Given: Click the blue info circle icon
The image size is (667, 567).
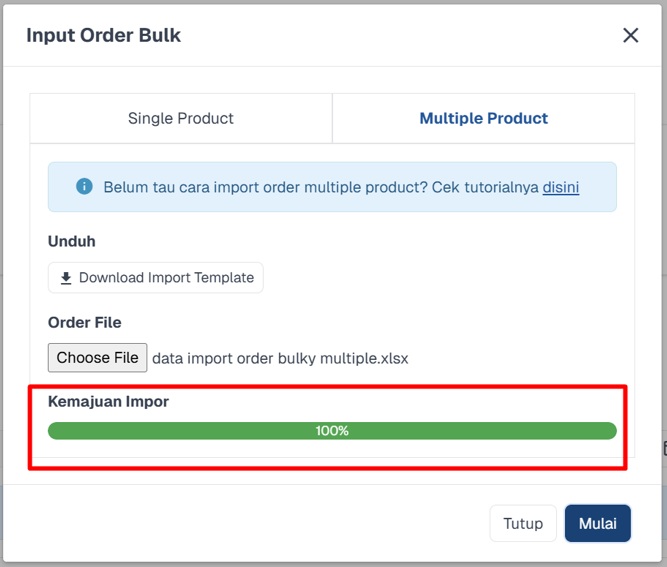Looking at the screenshot, I should pos(84,186).
